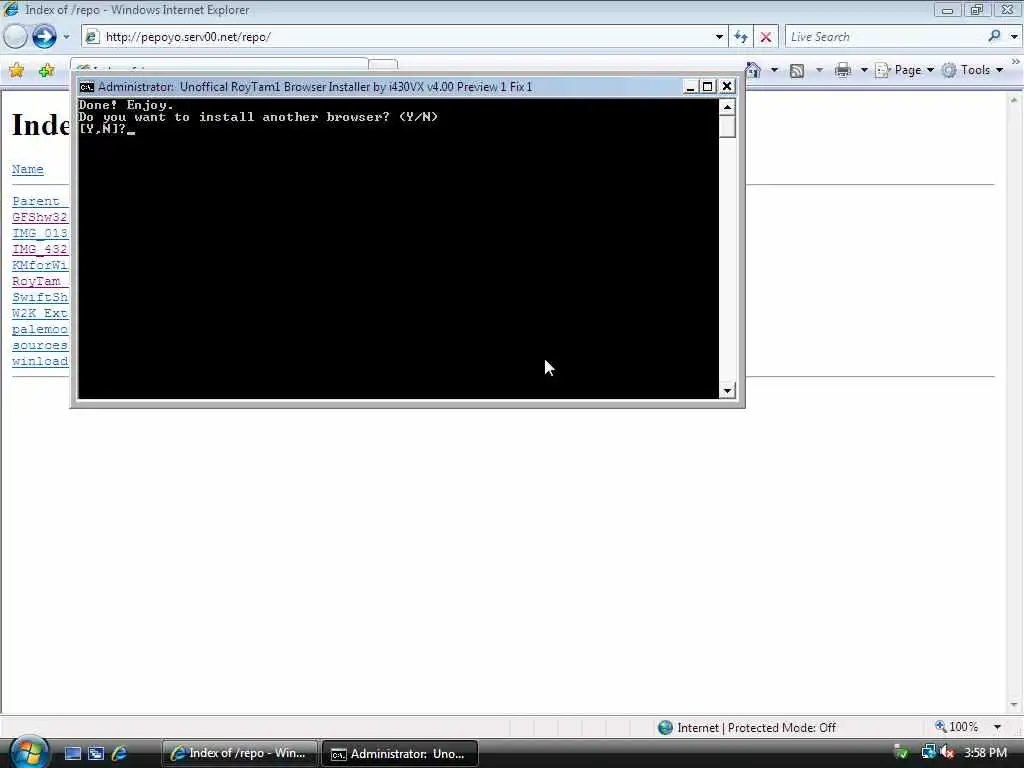Open the search provider options dropdown
The height and width of the screenshot is (768, 1024).
click(1014, 37)
